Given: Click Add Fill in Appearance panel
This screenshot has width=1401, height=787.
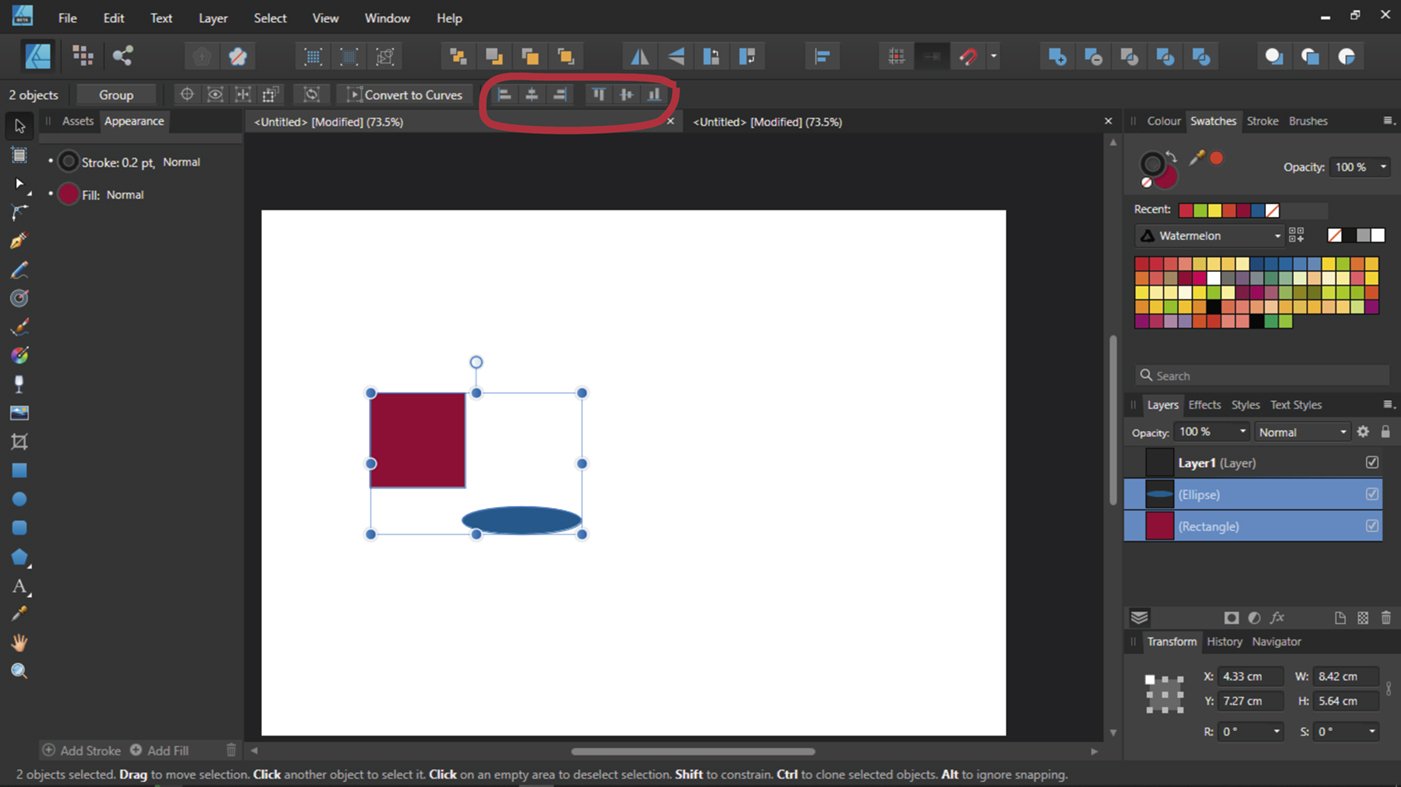Looking at the screenshot, I should pyautogui.click(x=159, y=750).
